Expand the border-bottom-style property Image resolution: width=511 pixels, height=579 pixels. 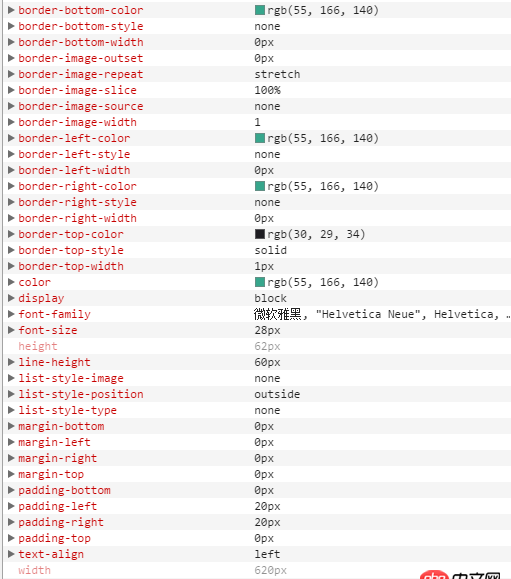click(11, 26)
